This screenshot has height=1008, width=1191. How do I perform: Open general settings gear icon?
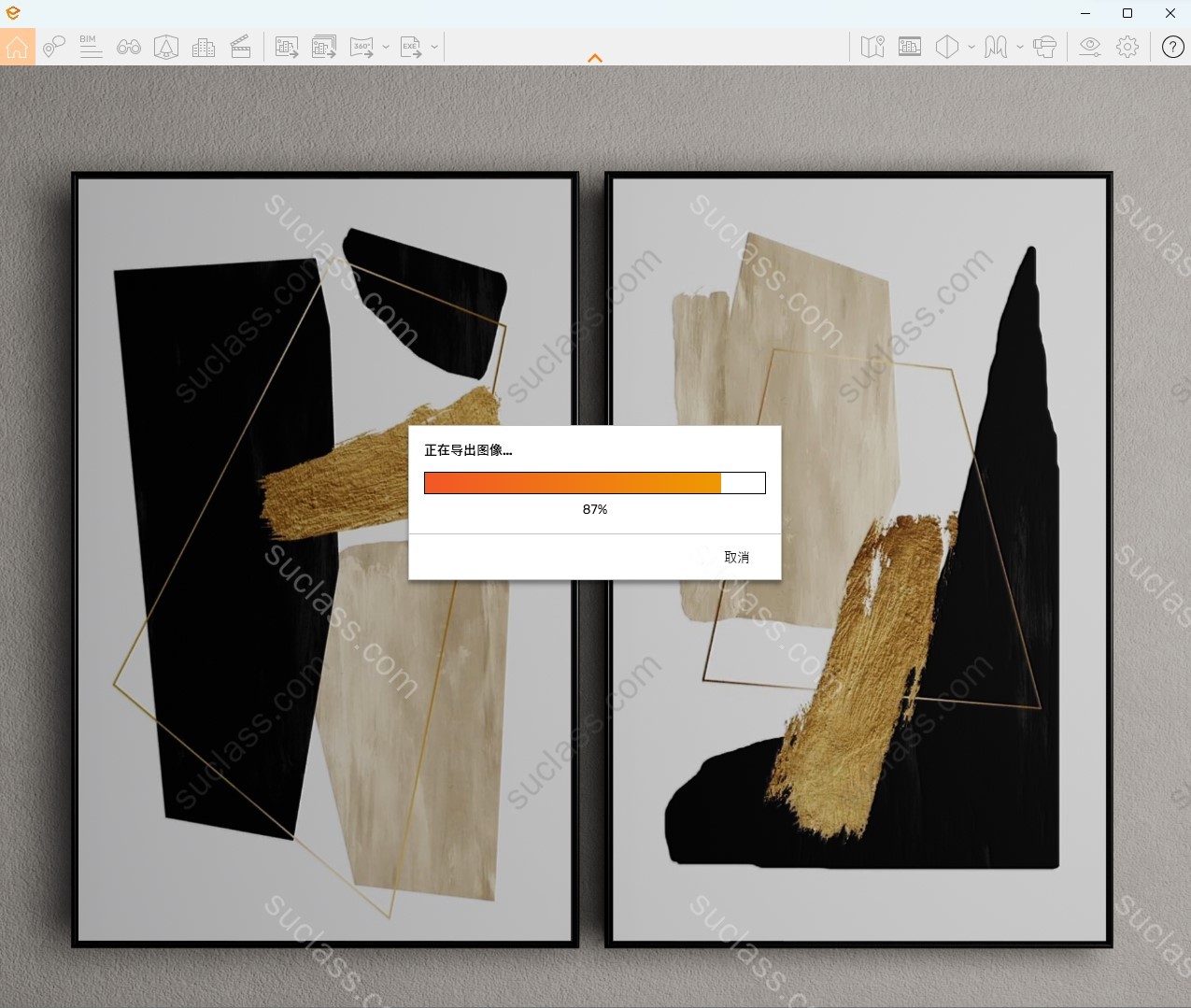coord(1127,47)
